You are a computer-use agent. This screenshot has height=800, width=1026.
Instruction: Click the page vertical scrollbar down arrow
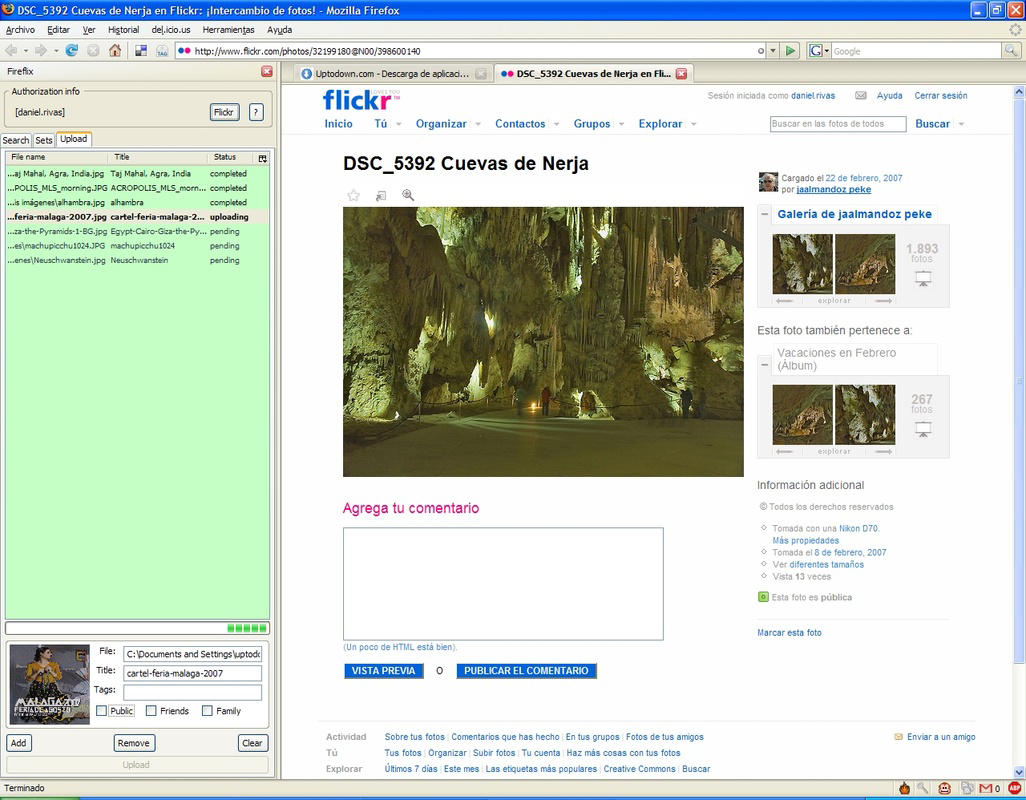(1019, 773)
